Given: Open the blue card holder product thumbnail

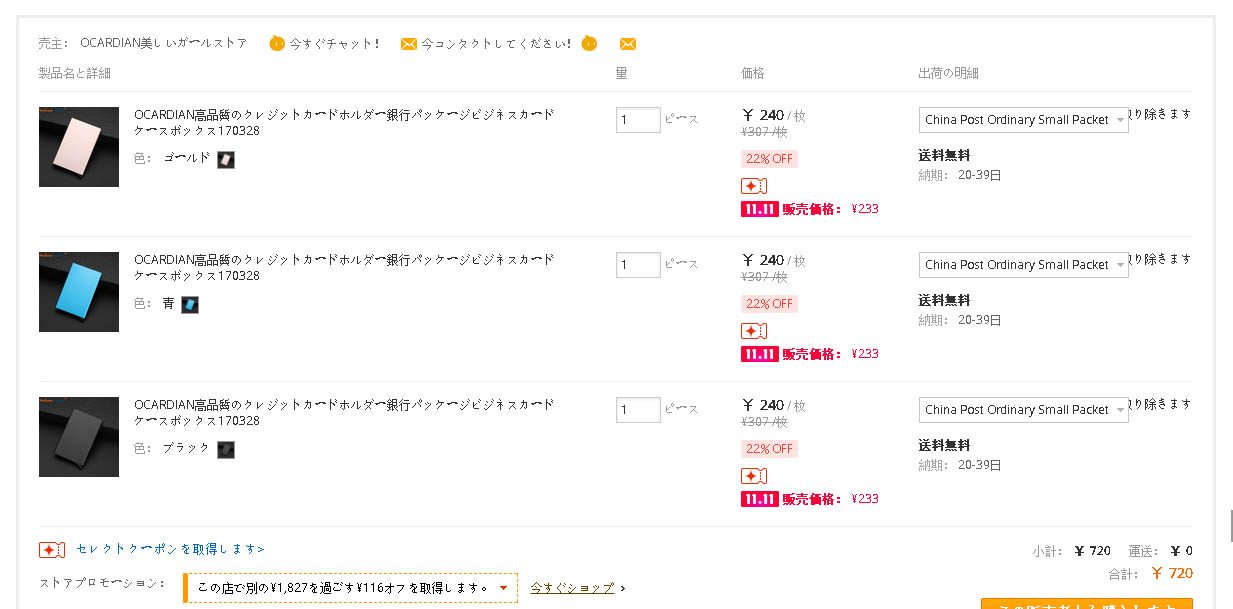Looking at the screenshot, I should pos(79,292).
